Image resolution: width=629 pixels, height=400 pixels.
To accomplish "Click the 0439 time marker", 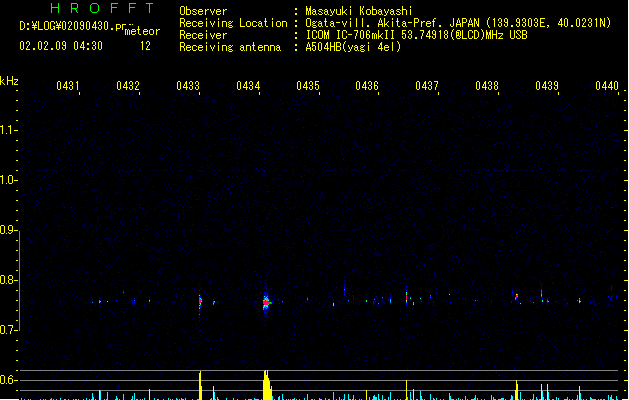I will [x=547, y=86].
